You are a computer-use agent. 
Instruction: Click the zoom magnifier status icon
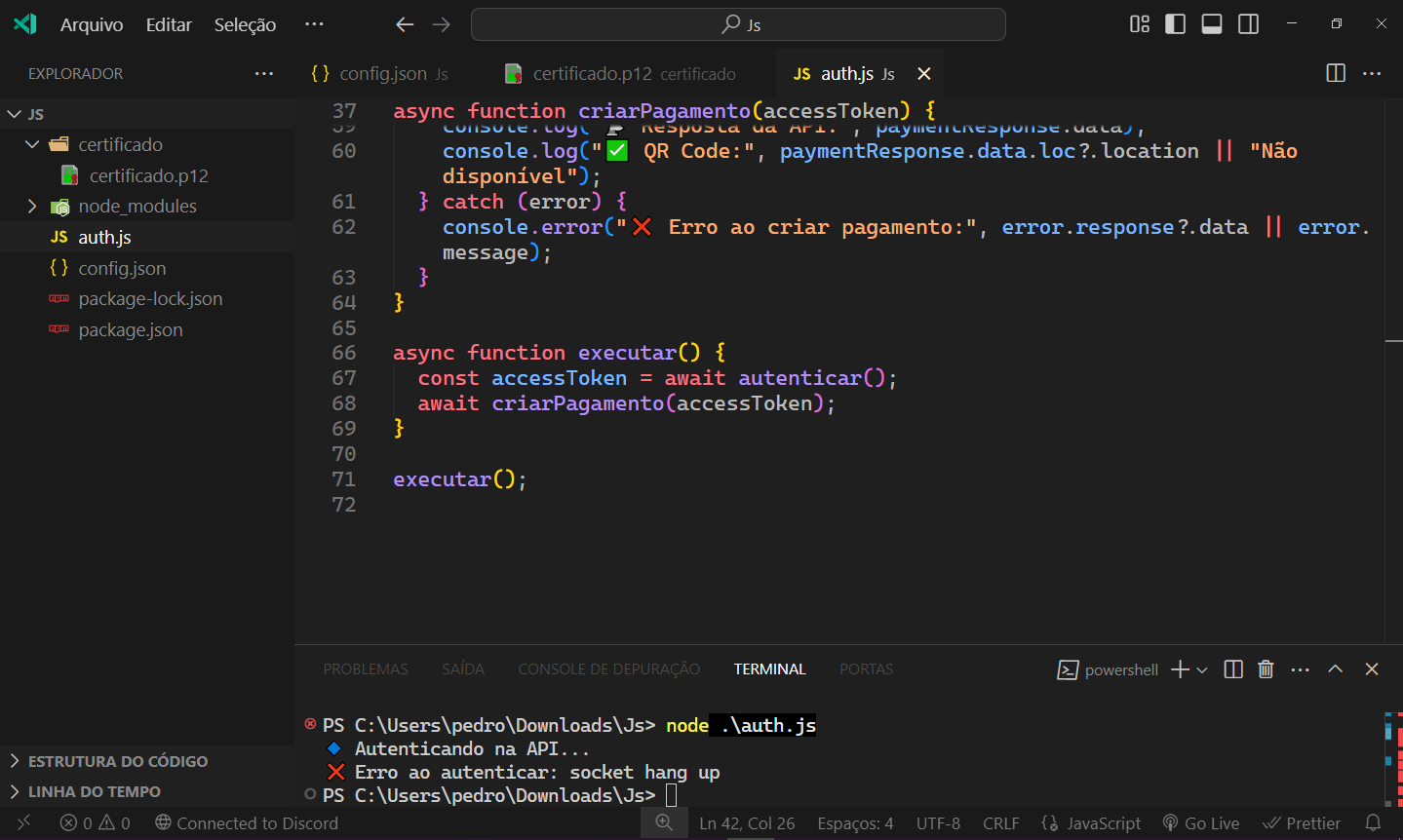[664, 823]
